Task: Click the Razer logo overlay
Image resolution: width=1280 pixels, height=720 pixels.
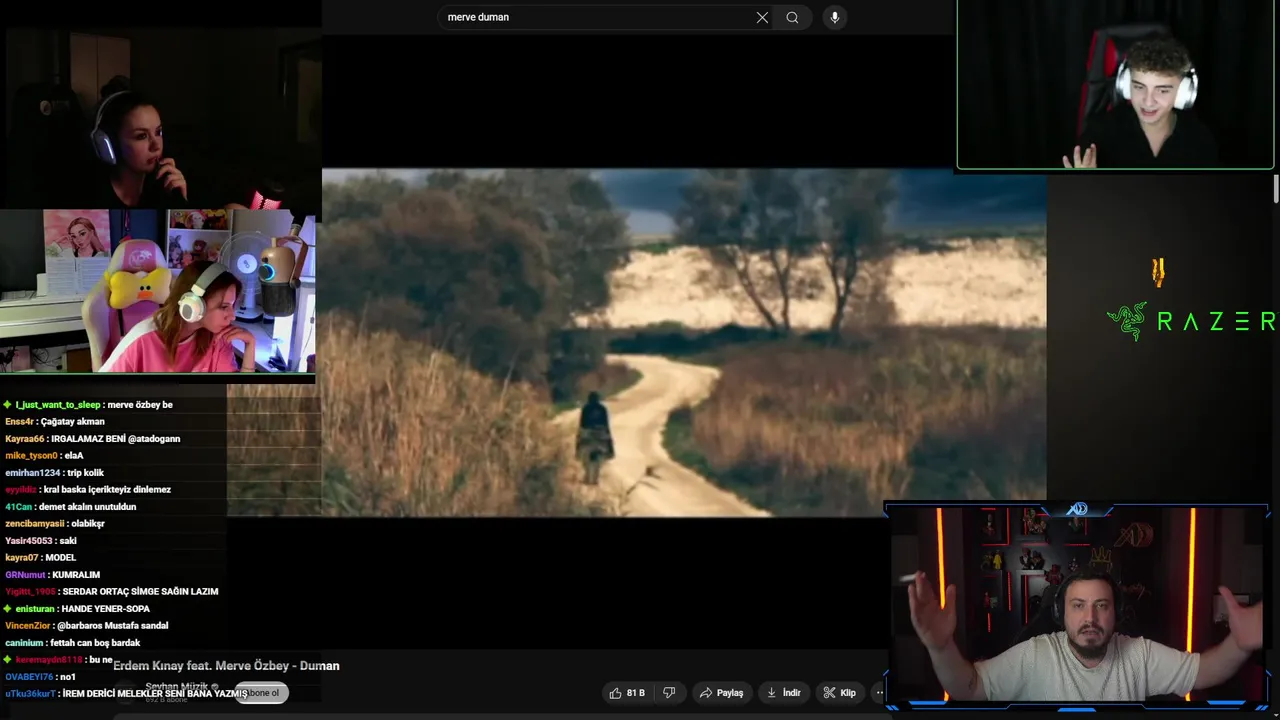Action: 1190,321
